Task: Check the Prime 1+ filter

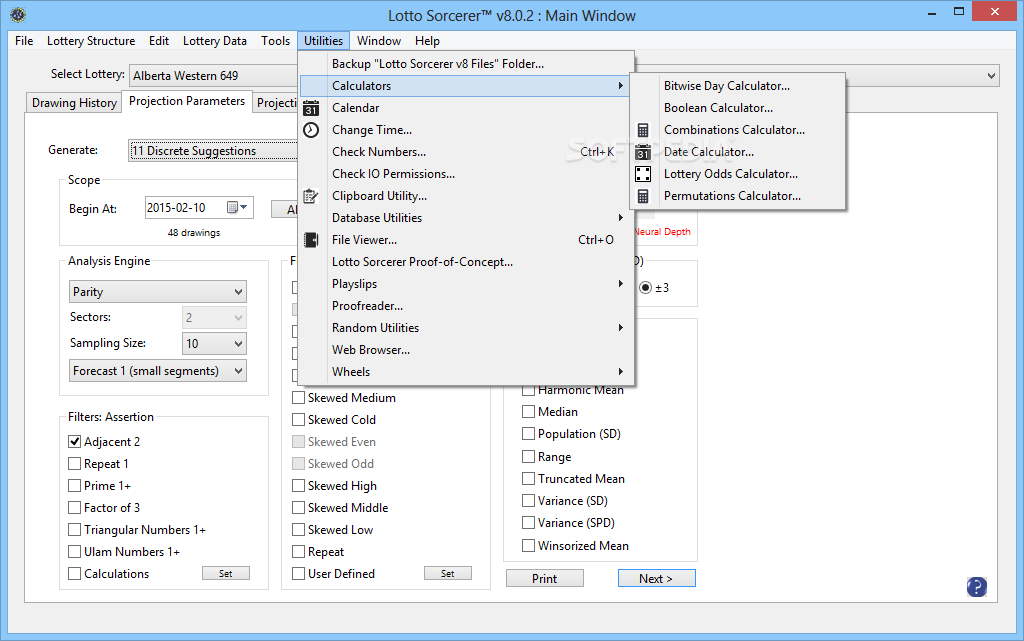Action: click(x=74, y=486)
